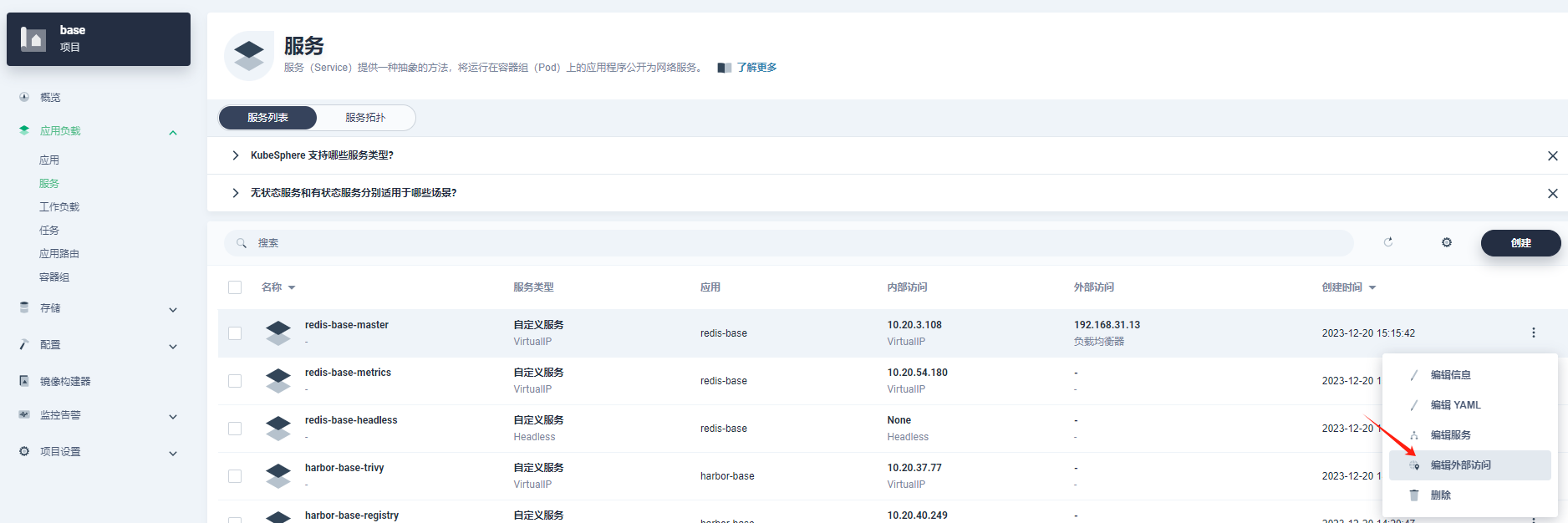Expand the 无状态服务和有状态服务 question
The image size is (1568, 523).
pos(236,193)
